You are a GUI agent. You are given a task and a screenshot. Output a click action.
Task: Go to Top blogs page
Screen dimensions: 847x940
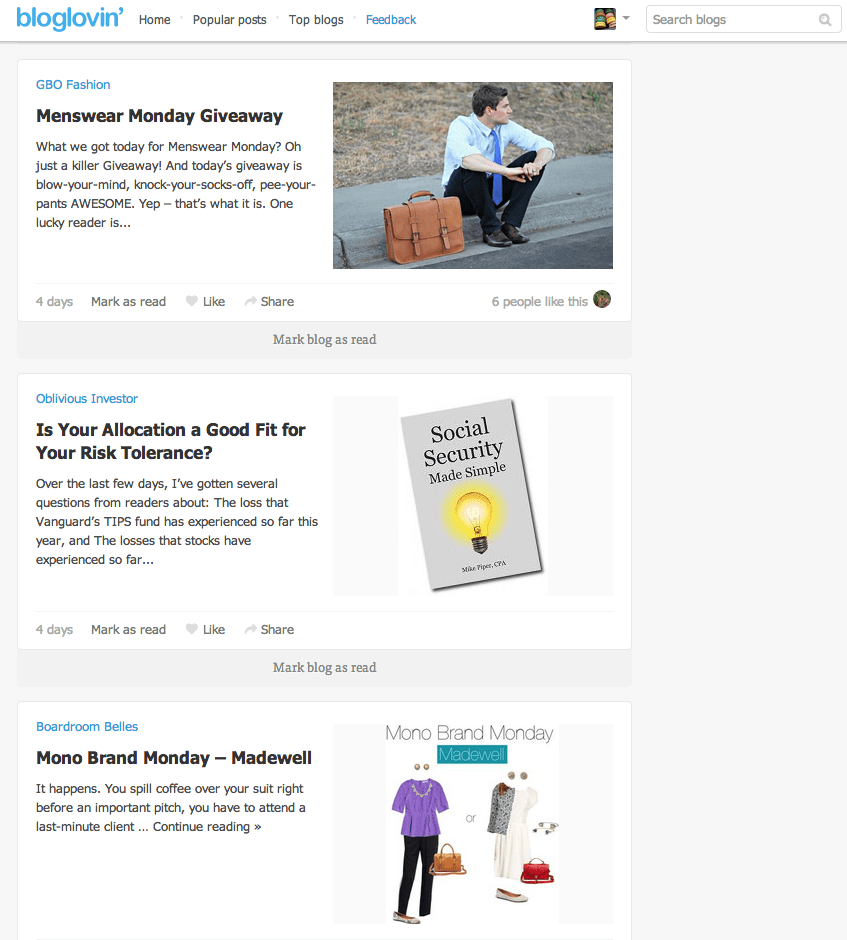pos(316,20)
